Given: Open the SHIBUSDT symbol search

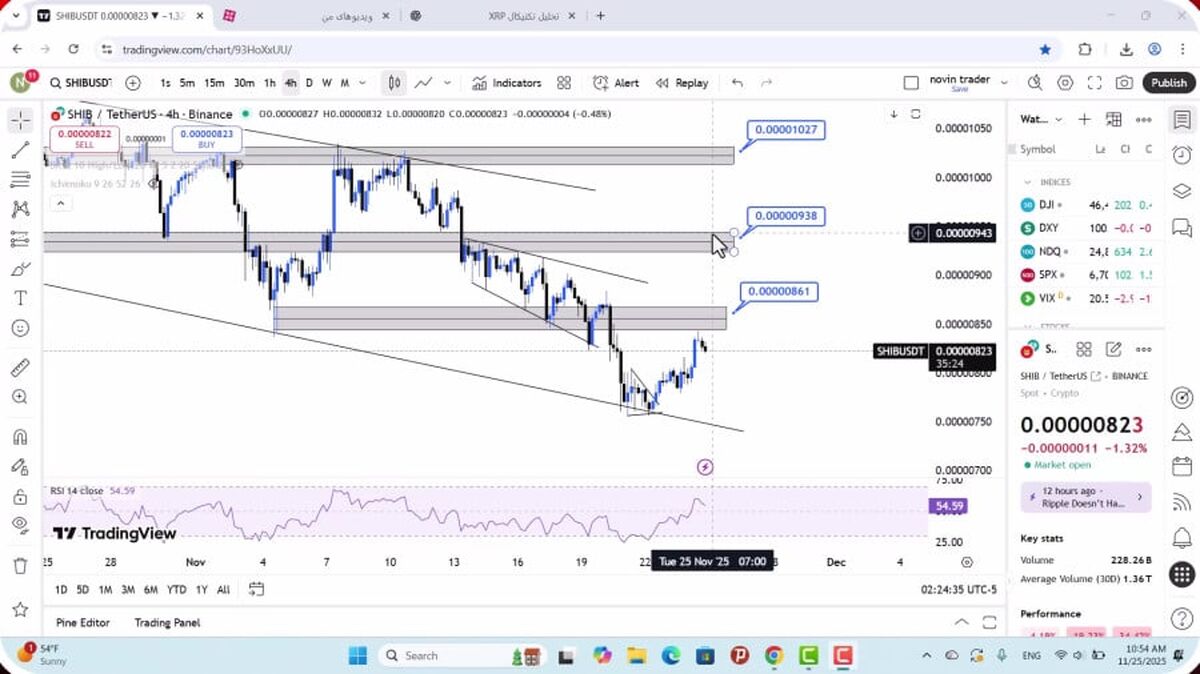Looking at the screenshot, I should click(x=80, y=83).
